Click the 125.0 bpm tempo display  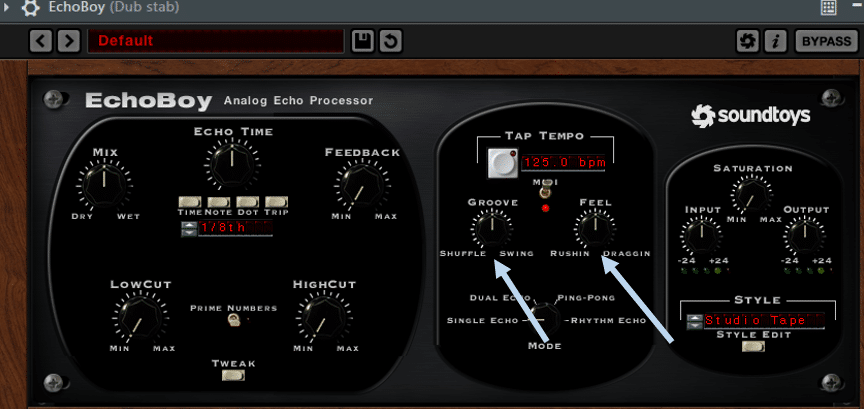563,163
